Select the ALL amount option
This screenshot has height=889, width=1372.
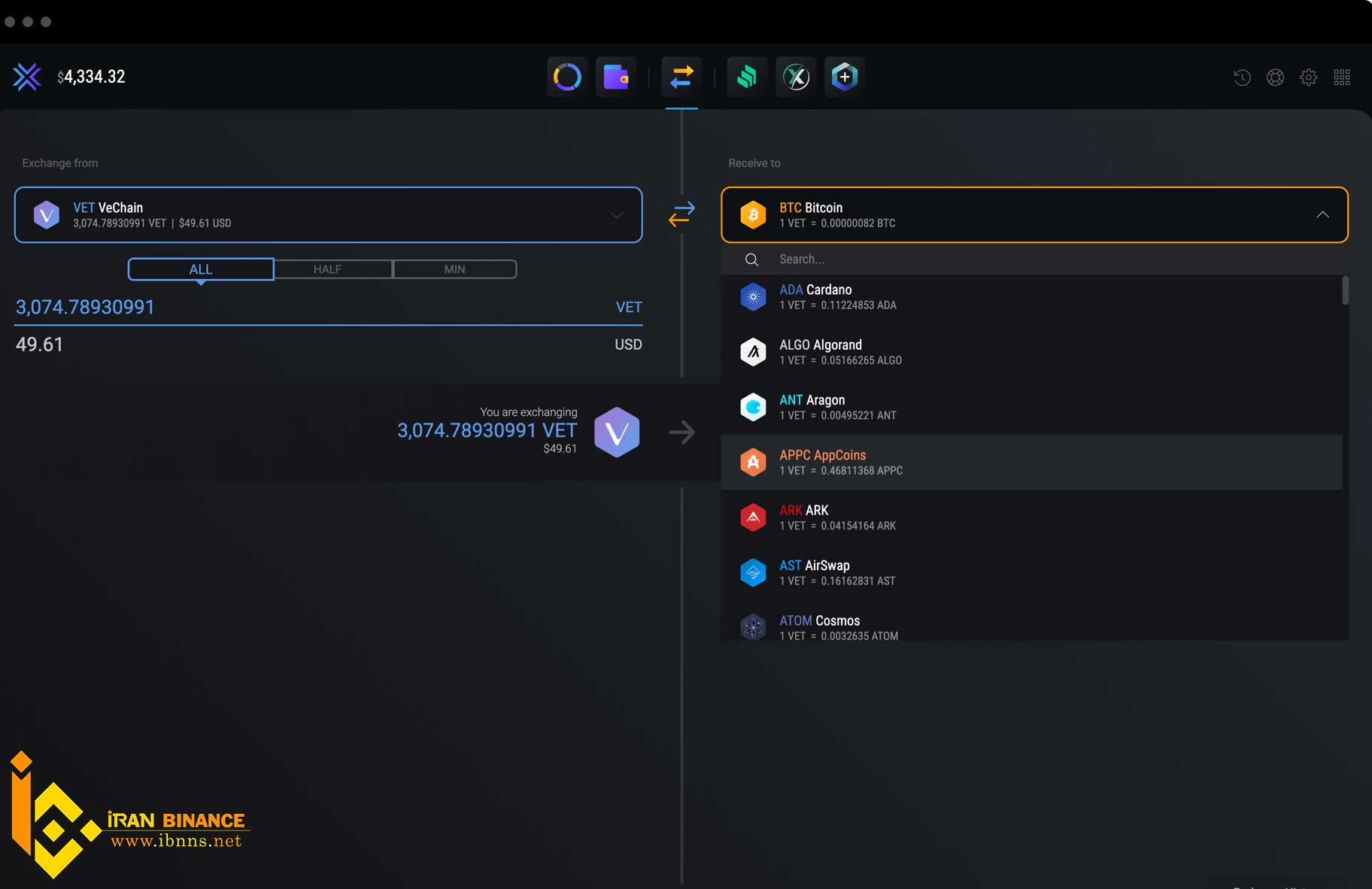pos(201,269)
